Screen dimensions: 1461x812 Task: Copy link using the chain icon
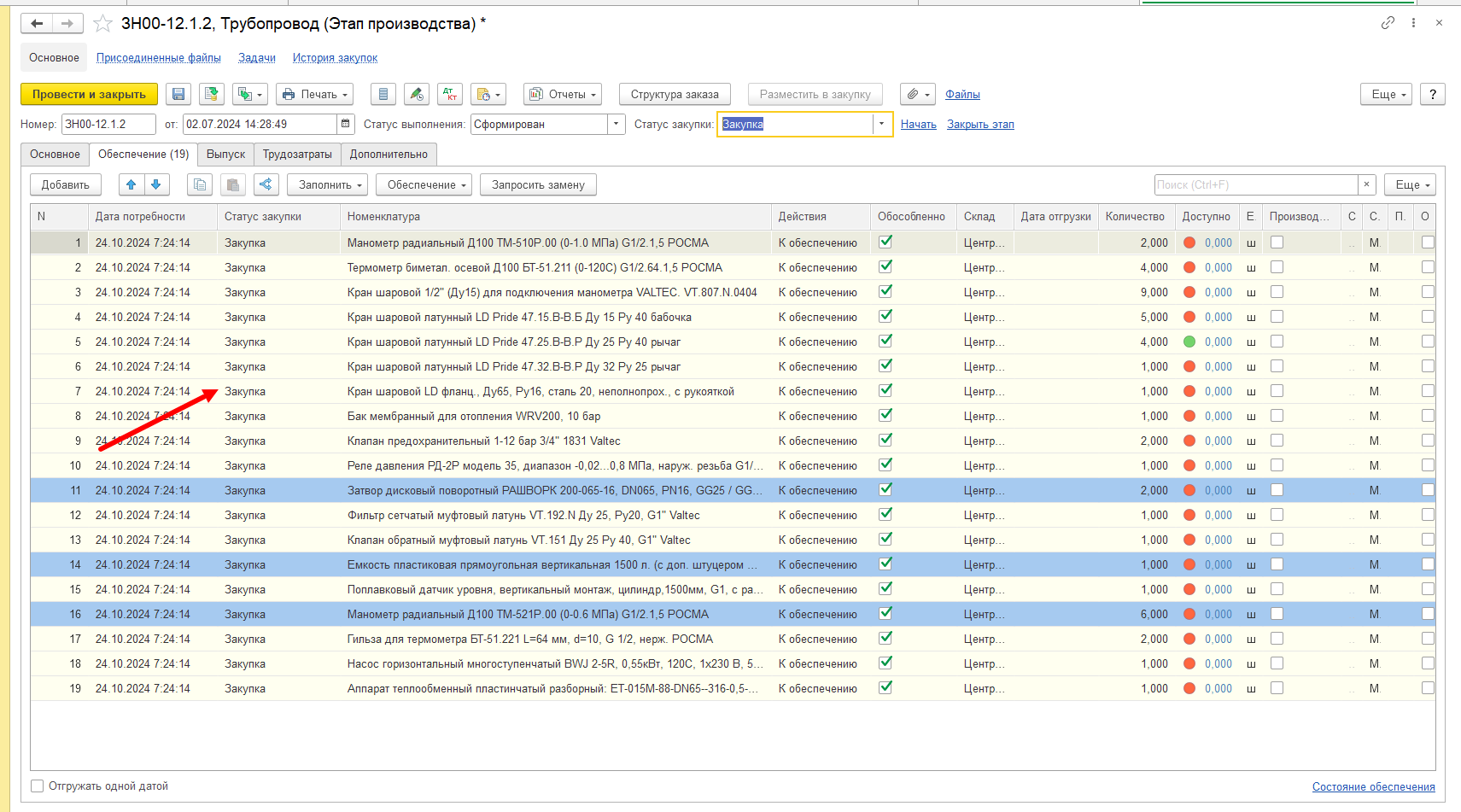click(1388, 23)
